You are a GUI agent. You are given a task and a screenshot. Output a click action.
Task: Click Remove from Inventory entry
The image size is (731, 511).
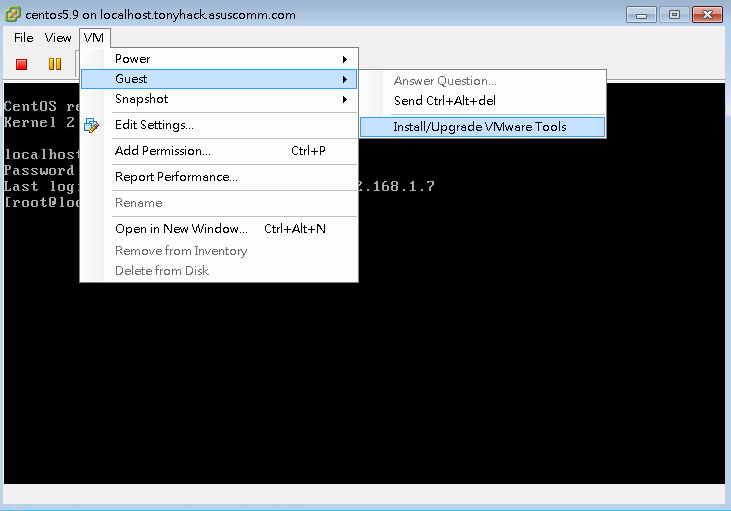click(219, 251)
